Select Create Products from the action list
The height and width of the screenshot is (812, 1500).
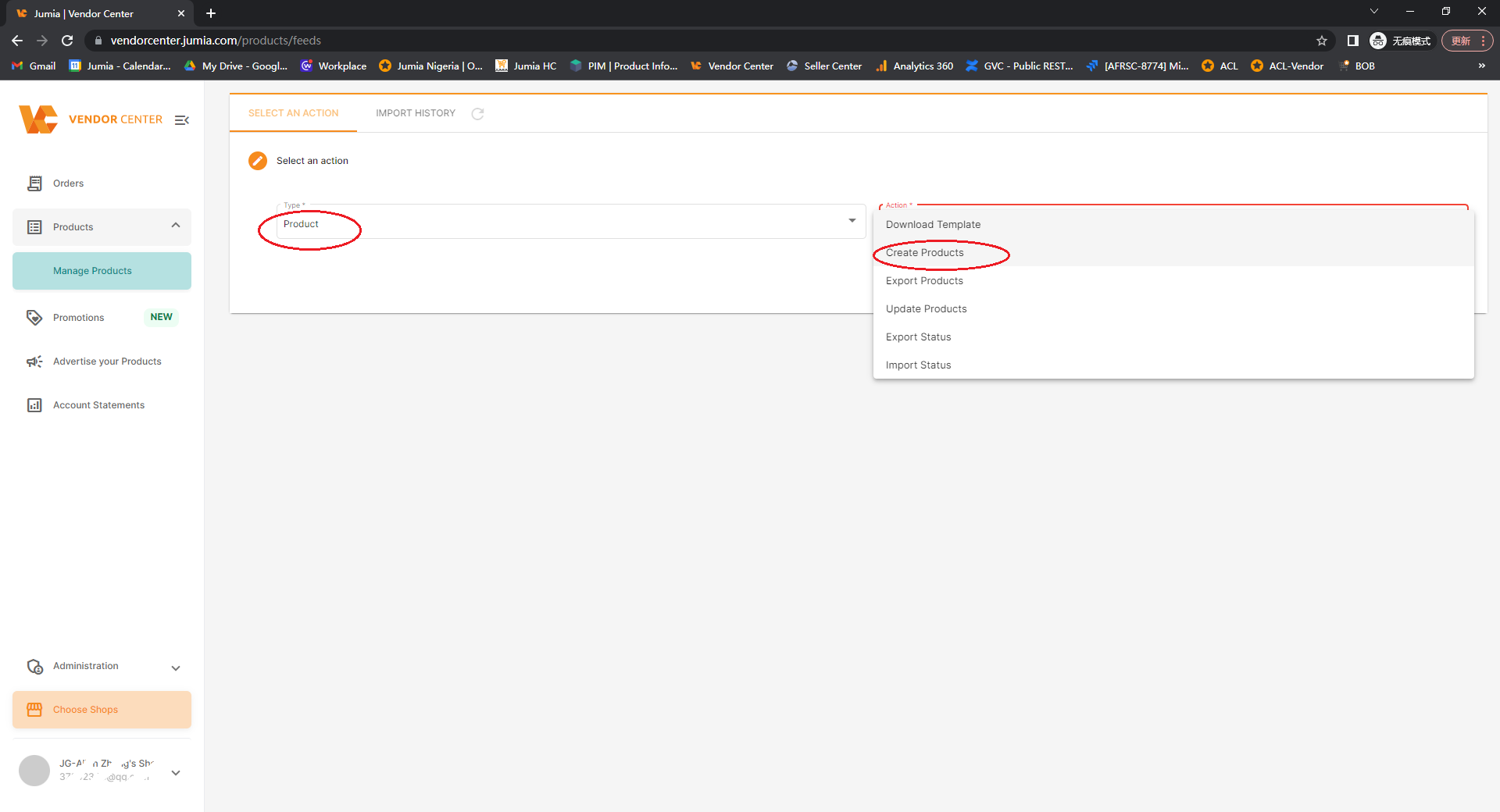(x=924, y=252)
